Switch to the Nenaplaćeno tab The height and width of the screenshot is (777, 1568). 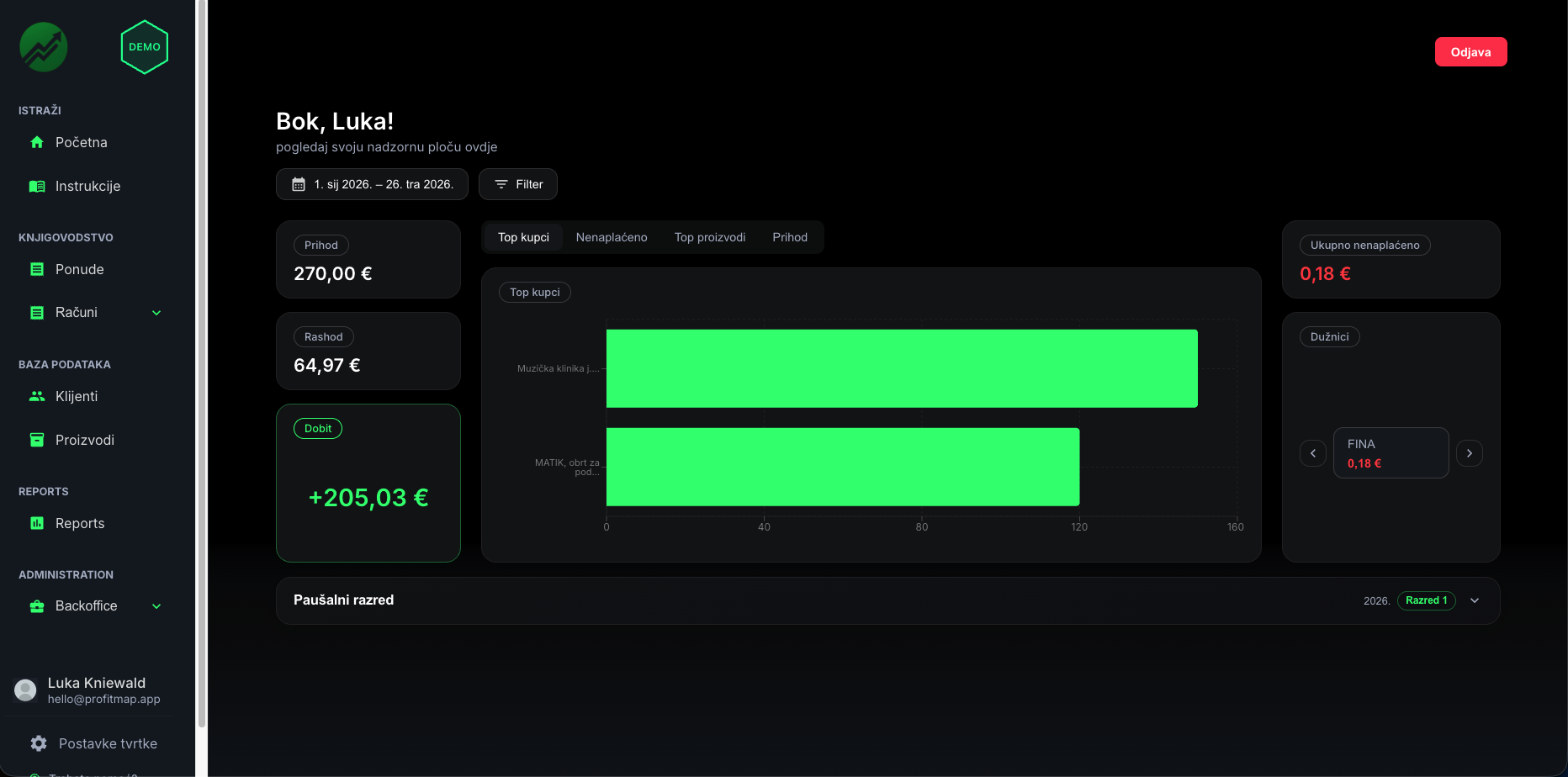[612, 237]
